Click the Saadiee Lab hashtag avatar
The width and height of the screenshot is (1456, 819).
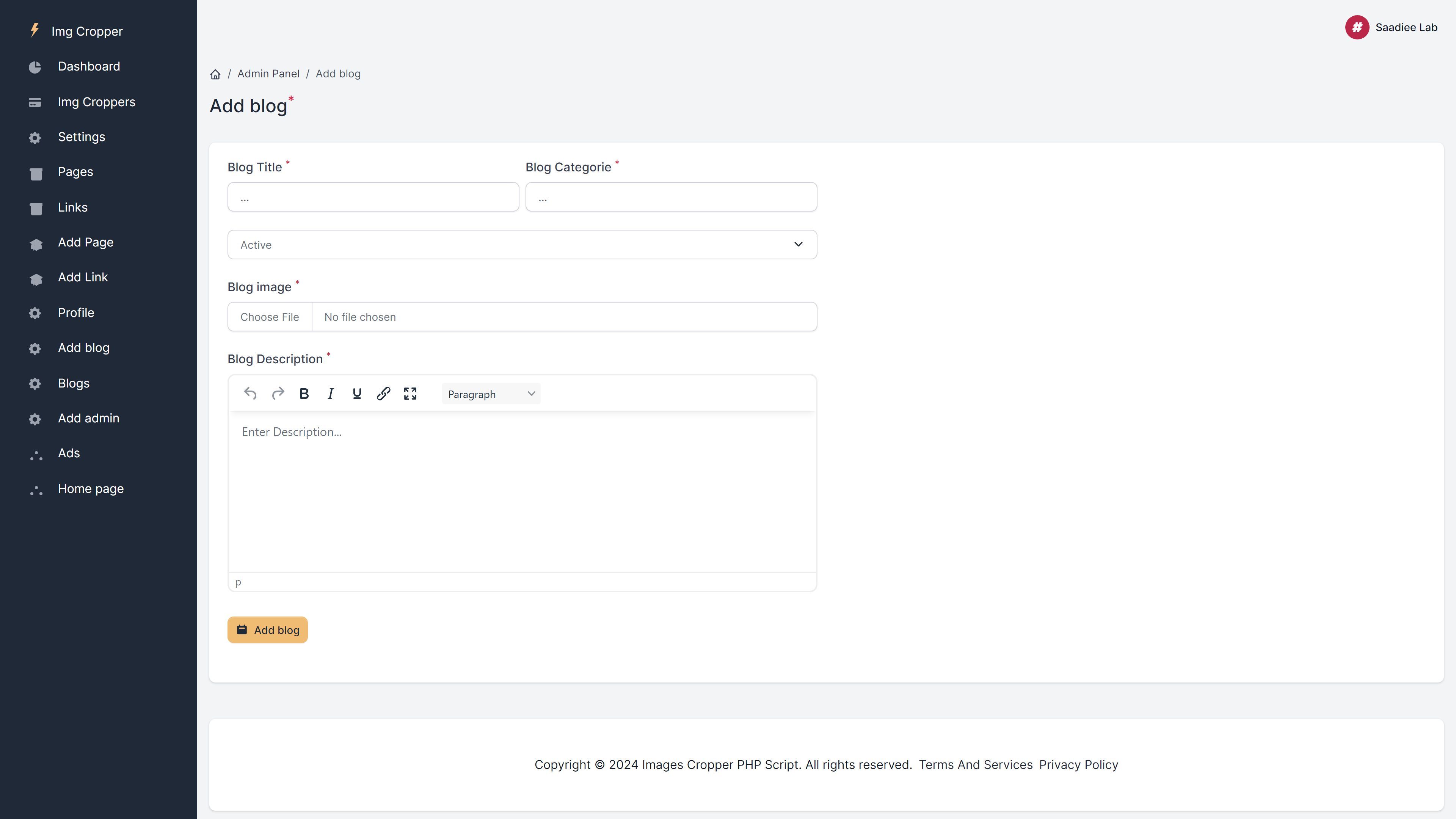pyautogui.click(x=1357, y=27)
